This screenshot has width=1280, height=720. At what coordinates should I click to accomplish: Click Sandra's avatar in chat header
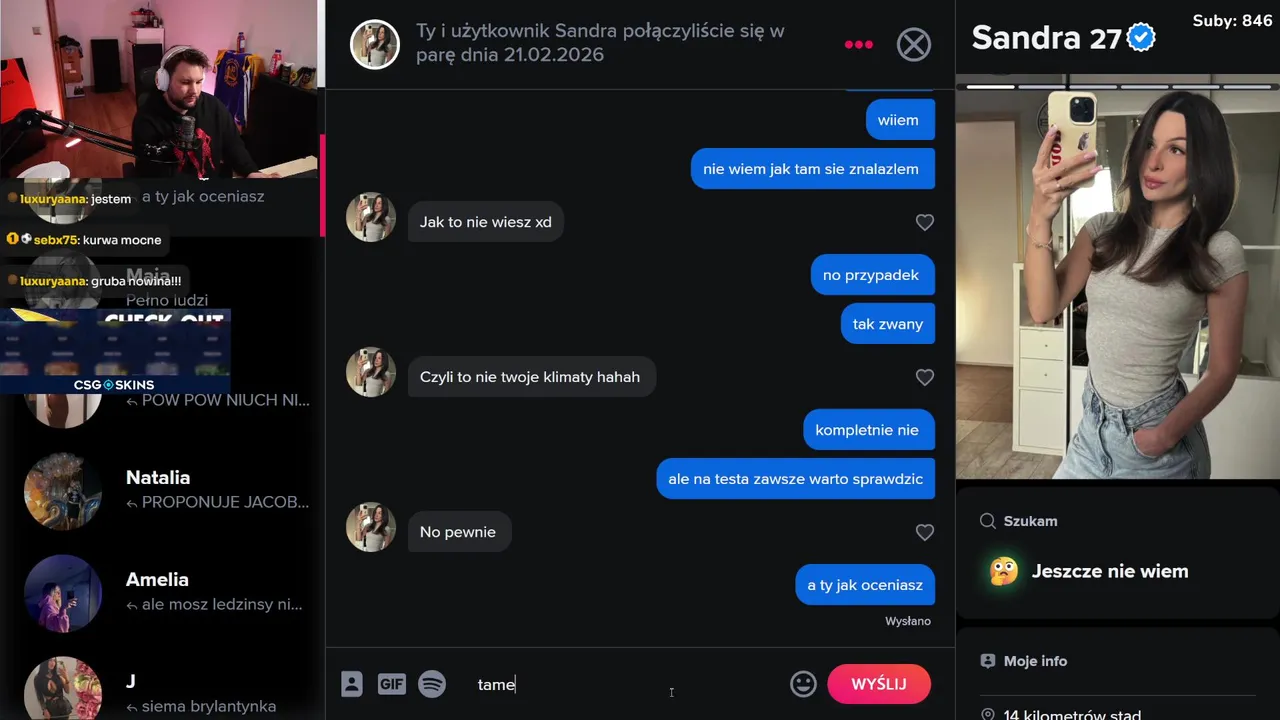click(375, 44)
